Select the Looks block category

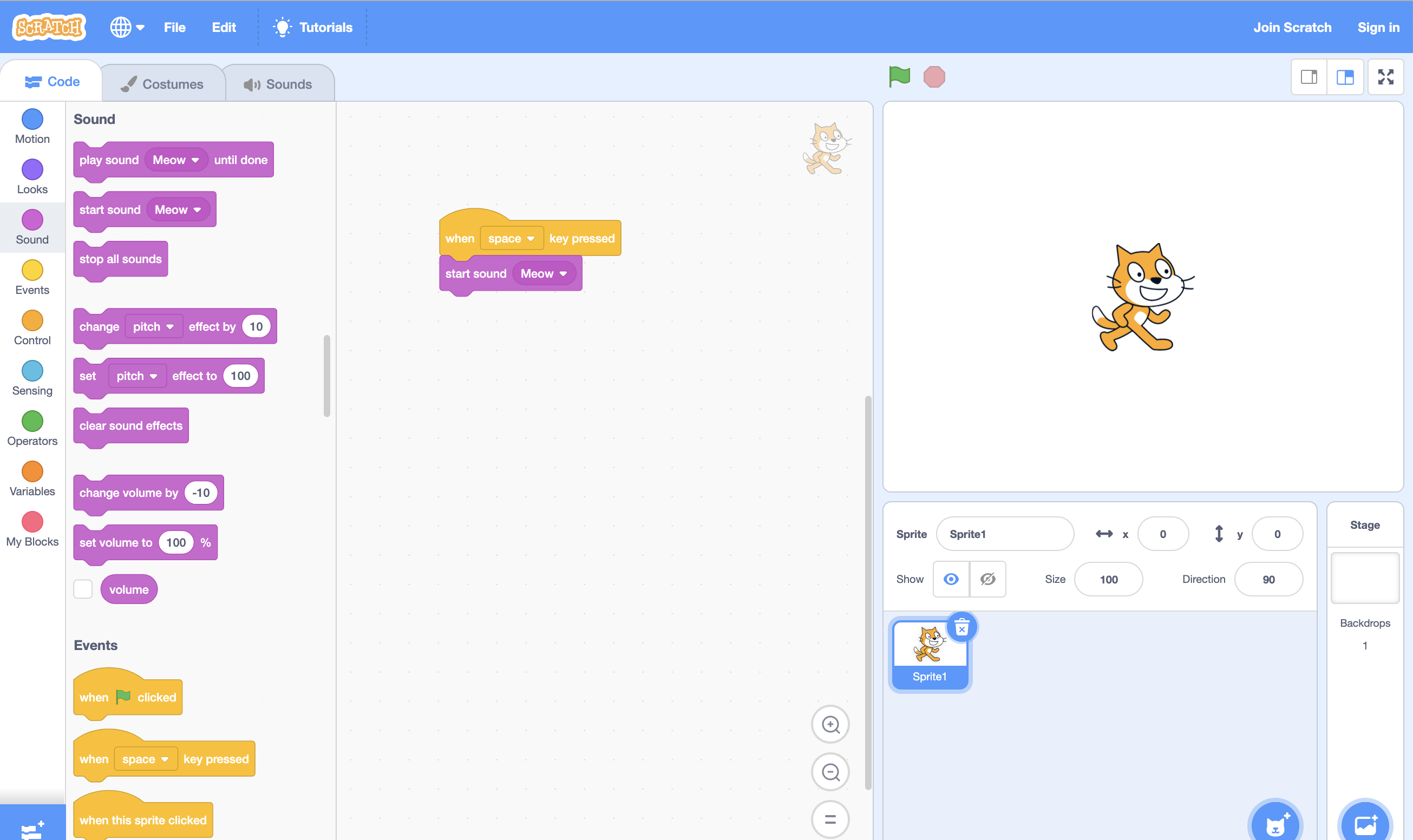pos(32,177)
